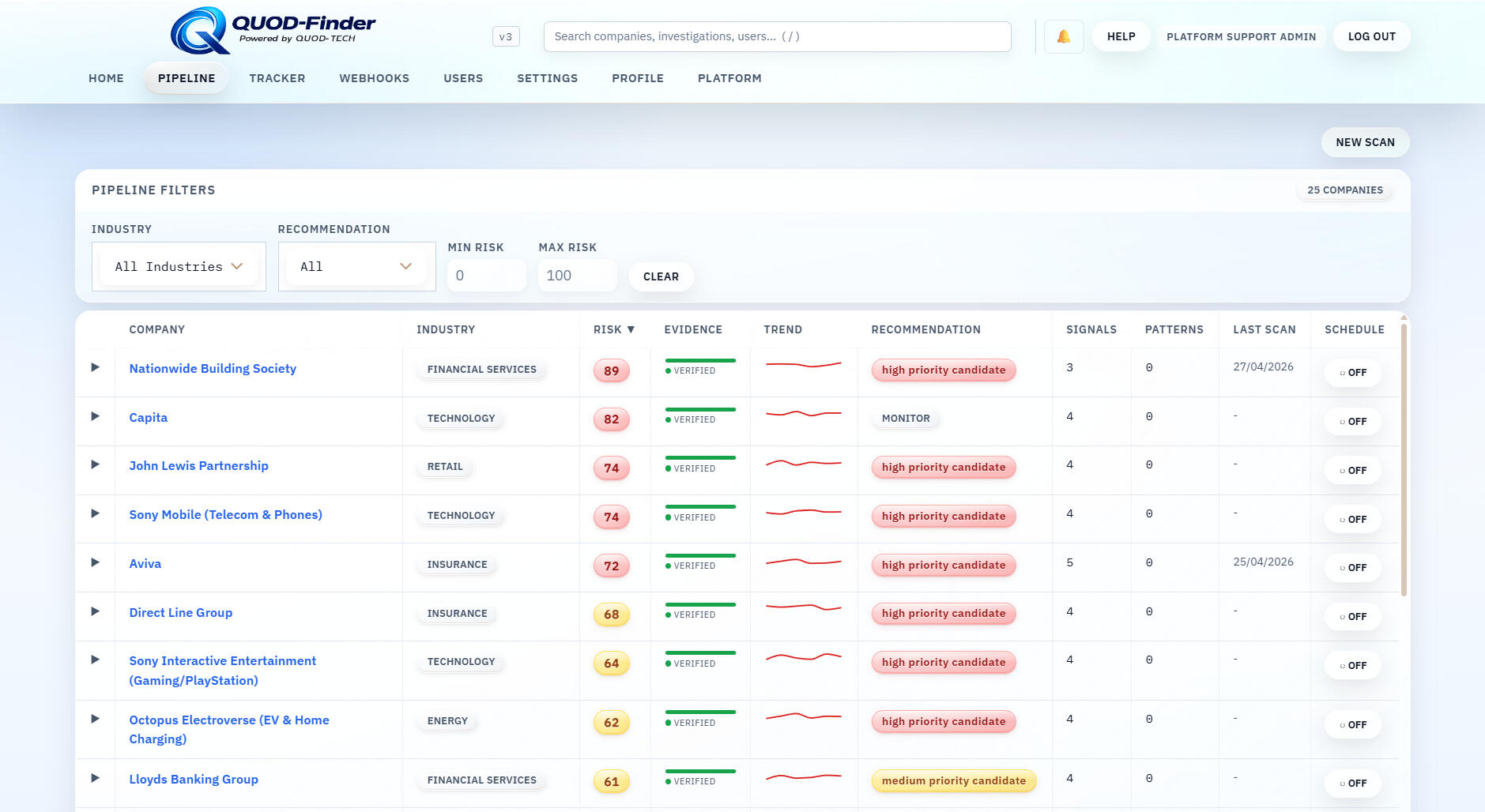This screenshot has width=1485, height=812.
Task: Click the New Scan button
Action: pos(1365,142)
